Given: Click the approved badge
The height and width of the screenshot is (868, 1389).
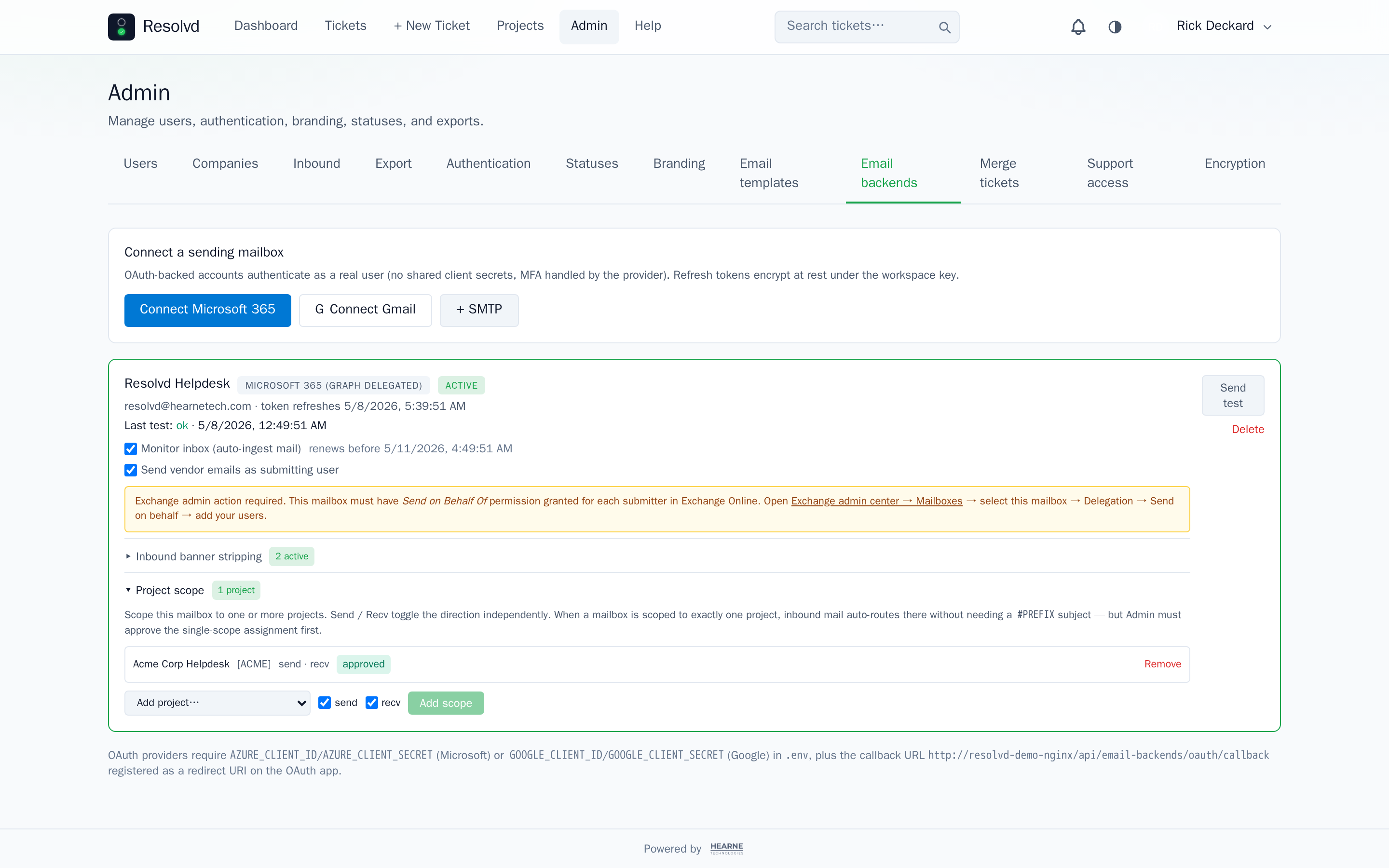Looking at the screenshot, I should click(x=363, y=664).
